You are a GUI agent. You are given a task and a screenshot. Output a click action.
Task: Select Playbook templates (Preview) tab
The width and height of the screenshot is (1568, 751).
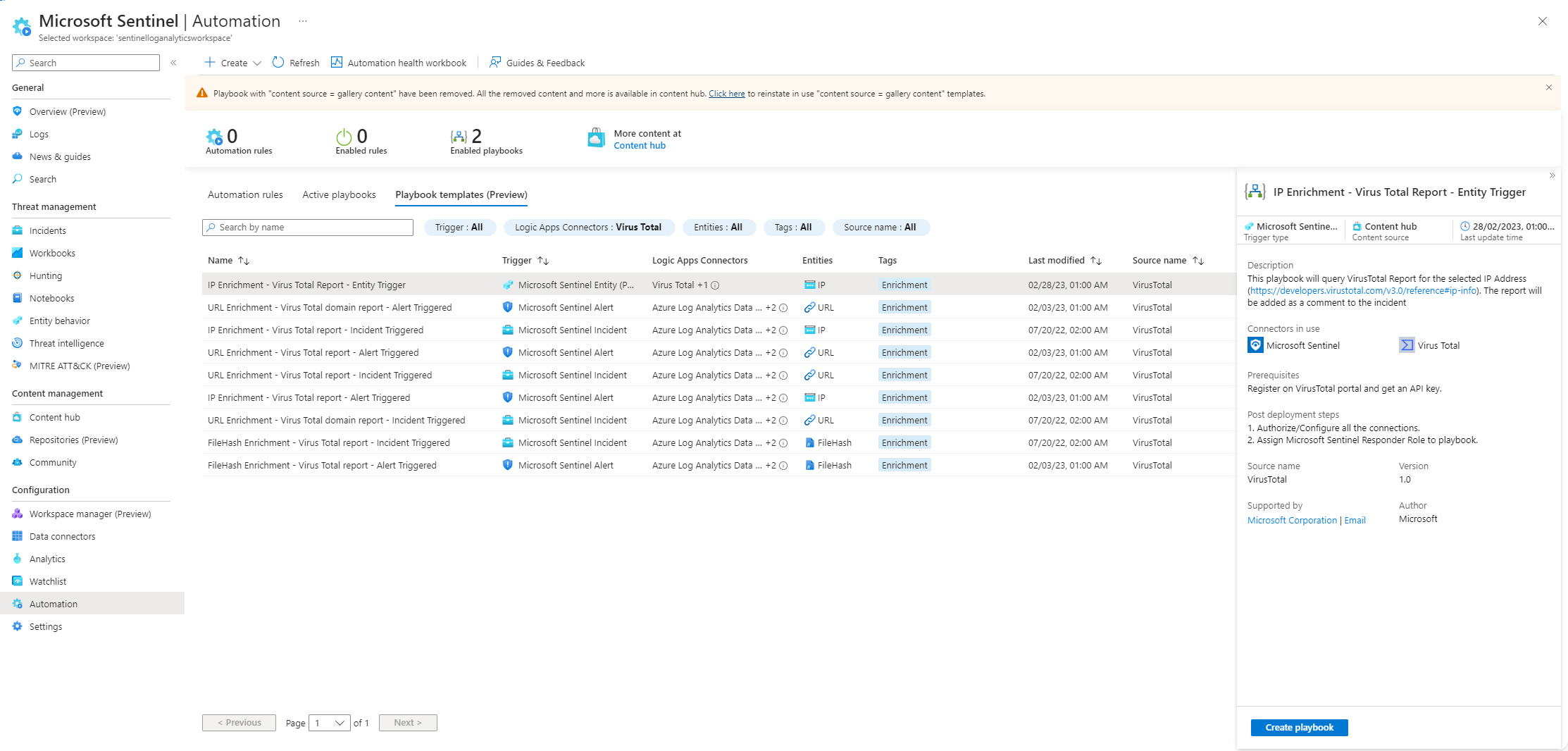click(x=461, y=194)
